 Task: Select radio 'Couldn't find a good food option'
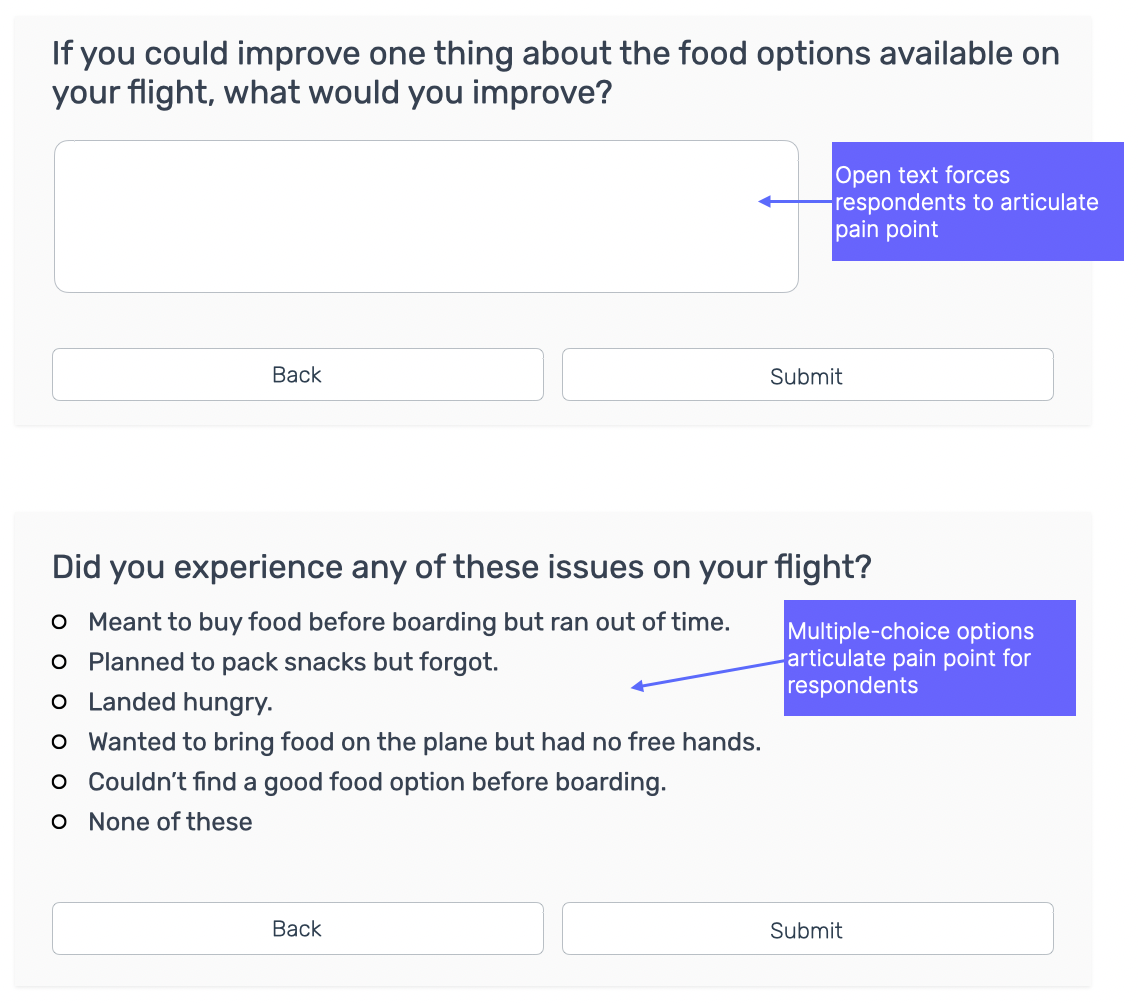(x=59, y=782)
